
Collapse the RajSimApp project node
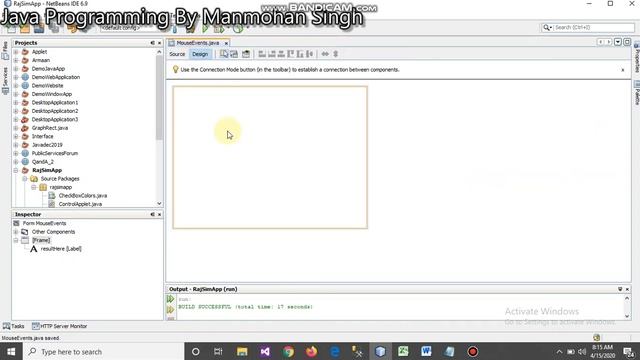[x=16, y=170]
